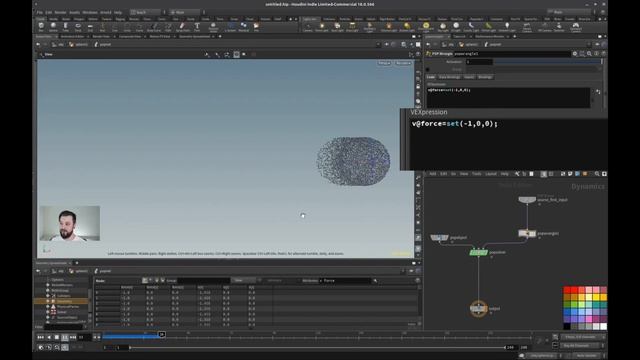Play backward in playbar
Image resolution: width=640 pixels, height=360 pixels.
[49, 337]
